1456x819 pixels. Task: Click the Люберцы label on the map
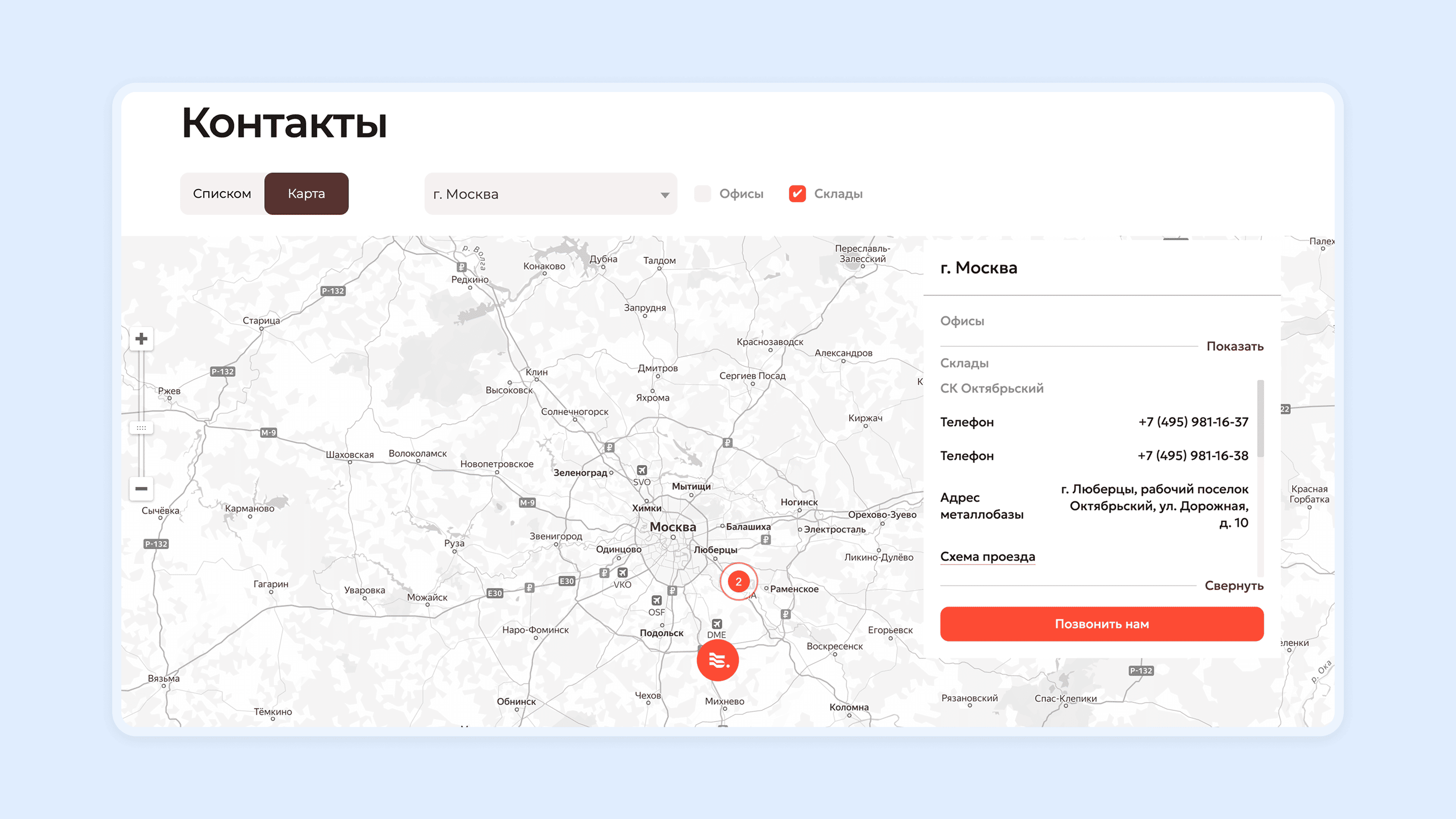pos(715,550)
